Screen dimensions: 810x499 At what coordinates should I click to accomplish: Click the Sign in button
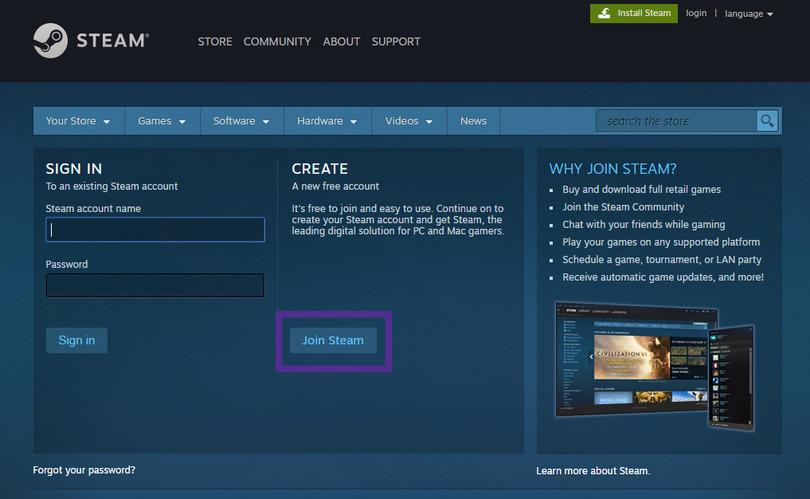76,340
